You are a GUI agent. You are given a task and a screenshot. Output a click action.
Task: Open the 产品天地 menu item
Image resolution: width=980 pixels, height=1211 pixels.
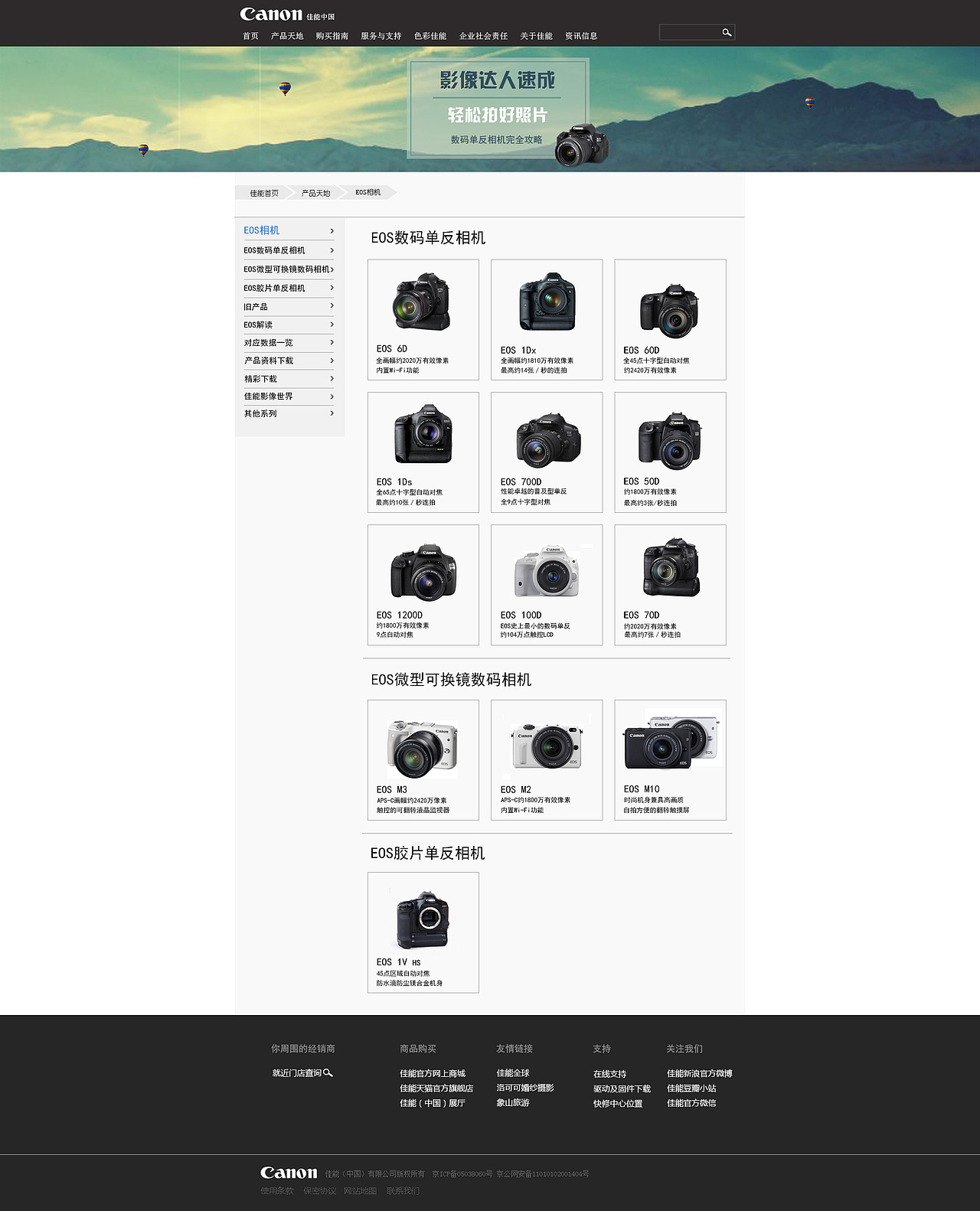click(287, 36)
